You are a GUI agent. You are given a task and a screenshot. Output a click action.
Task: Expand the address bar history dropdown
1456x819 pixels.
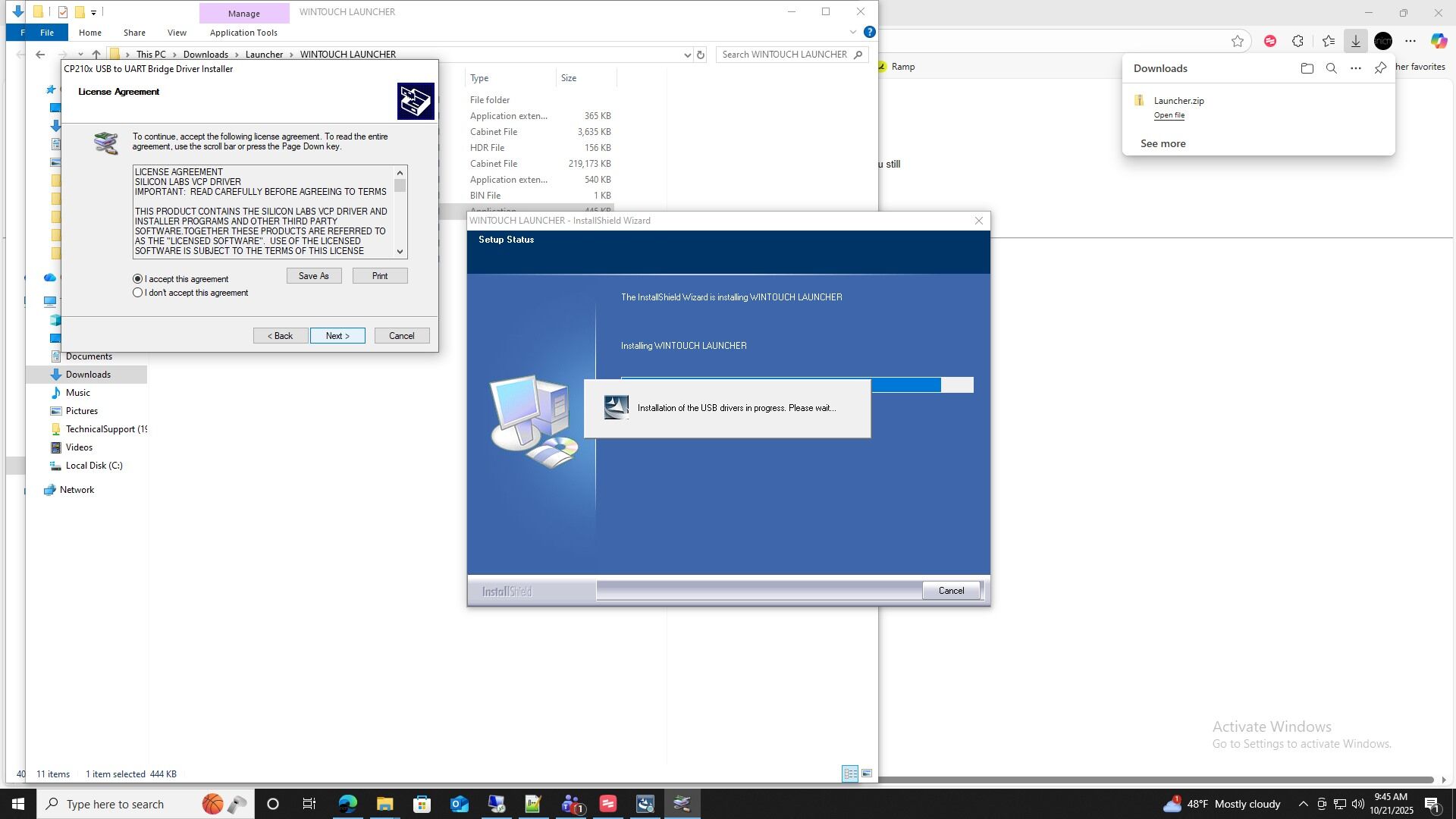tap(687, 55)
